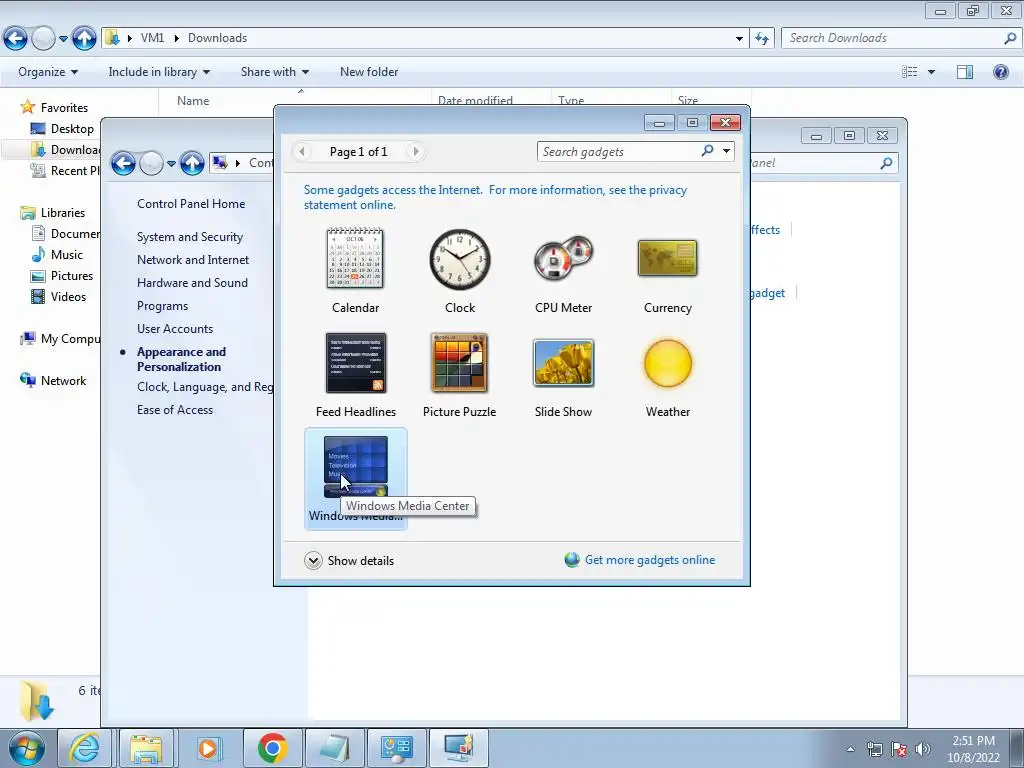The image size is (1024, 768).
Task: Click Up arrow in Downloads explorer
Action: [x=84, y=38]
